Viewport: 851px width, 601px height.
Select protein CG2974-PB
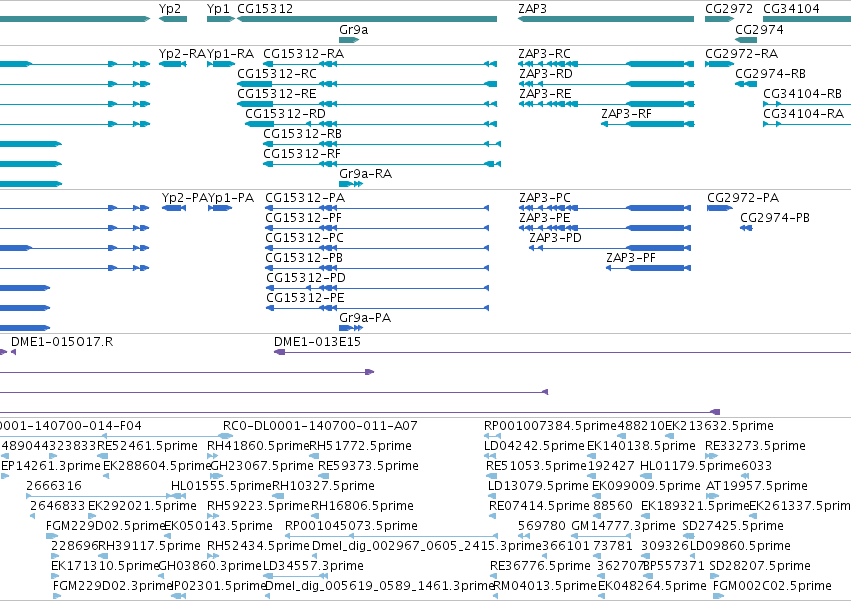coord(746,228)
